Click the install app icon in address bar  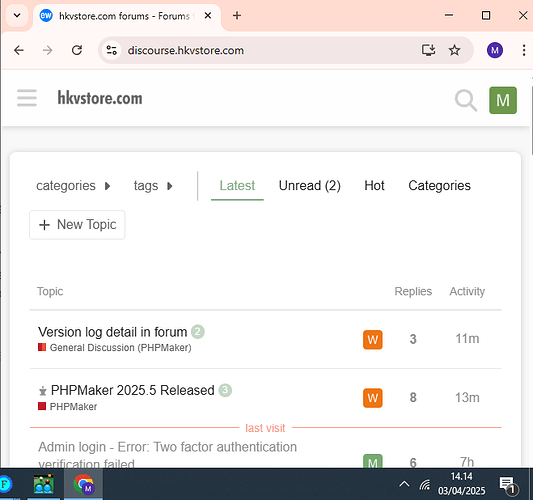(428, 50)
